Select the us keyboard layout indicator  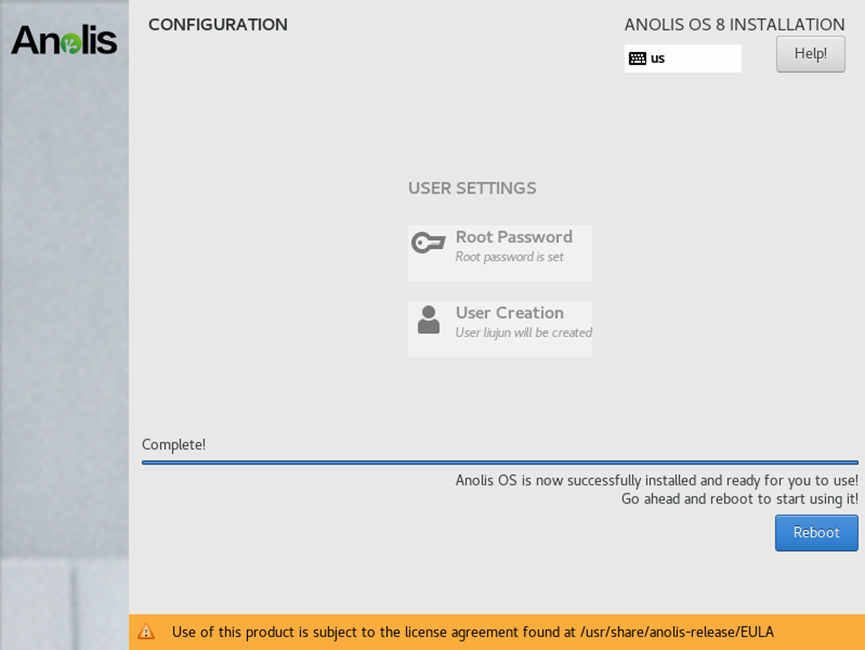[682, 58]
